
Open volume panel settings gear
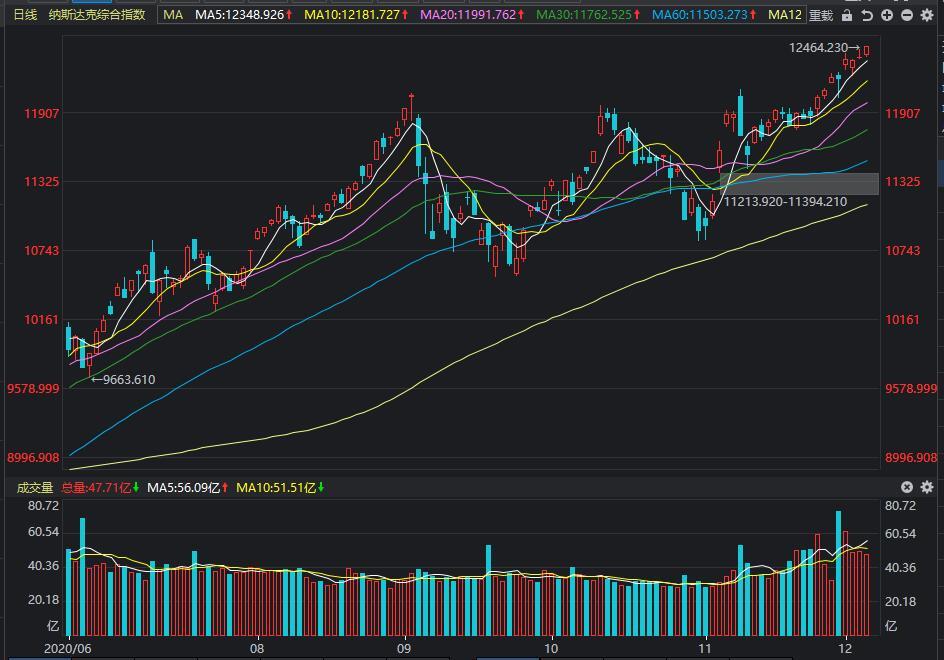[927, 487]
